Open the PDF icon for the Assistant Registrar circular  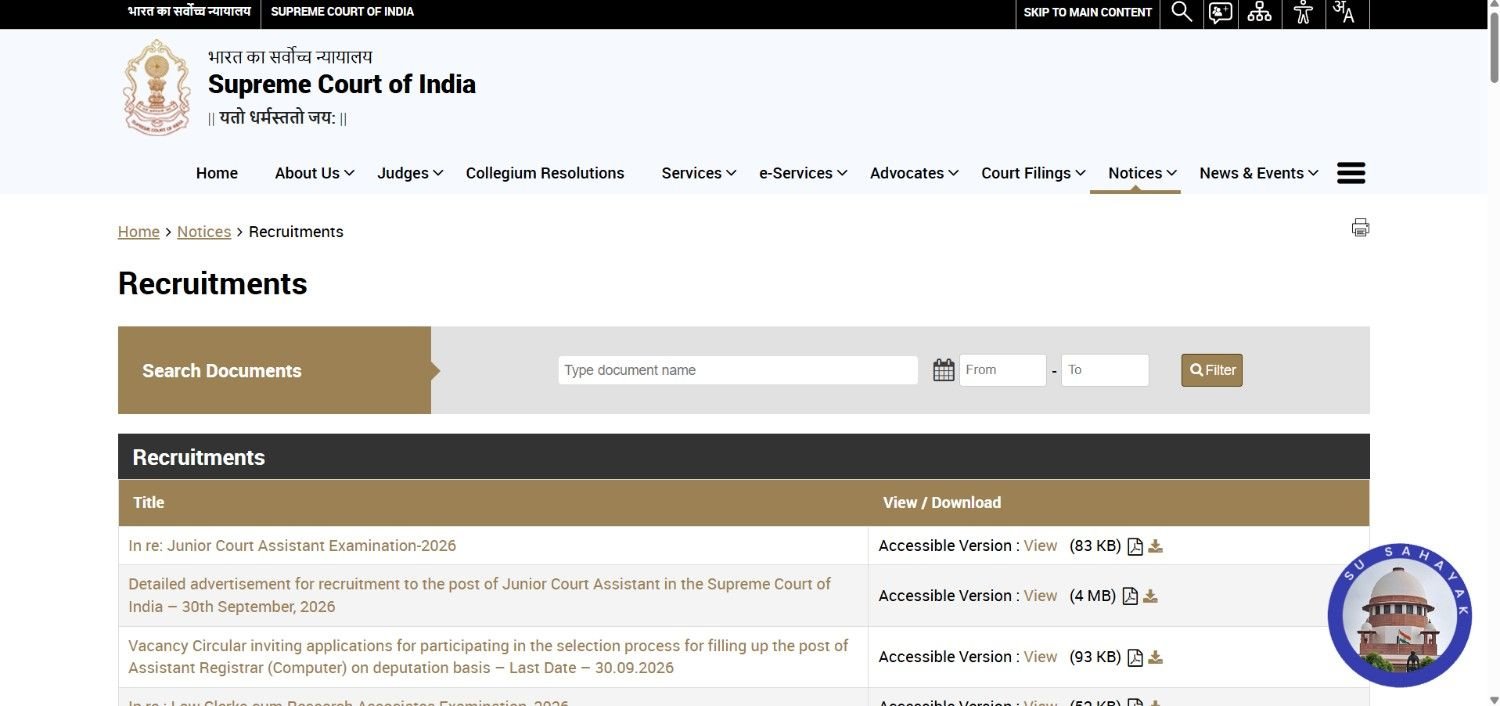(1135, 657)
